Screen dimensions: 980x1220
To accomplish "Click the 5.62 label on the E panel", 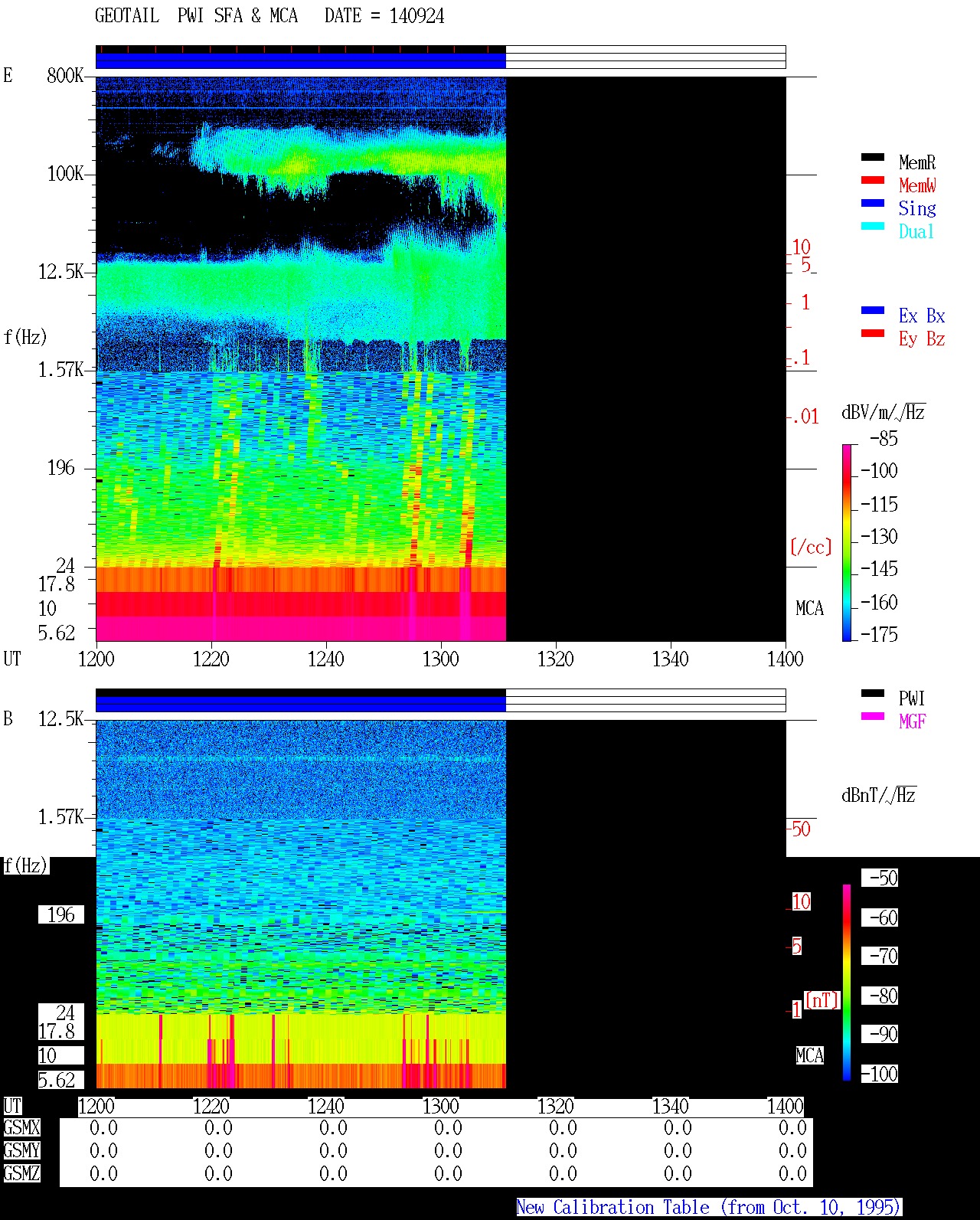I will point(57,633).
